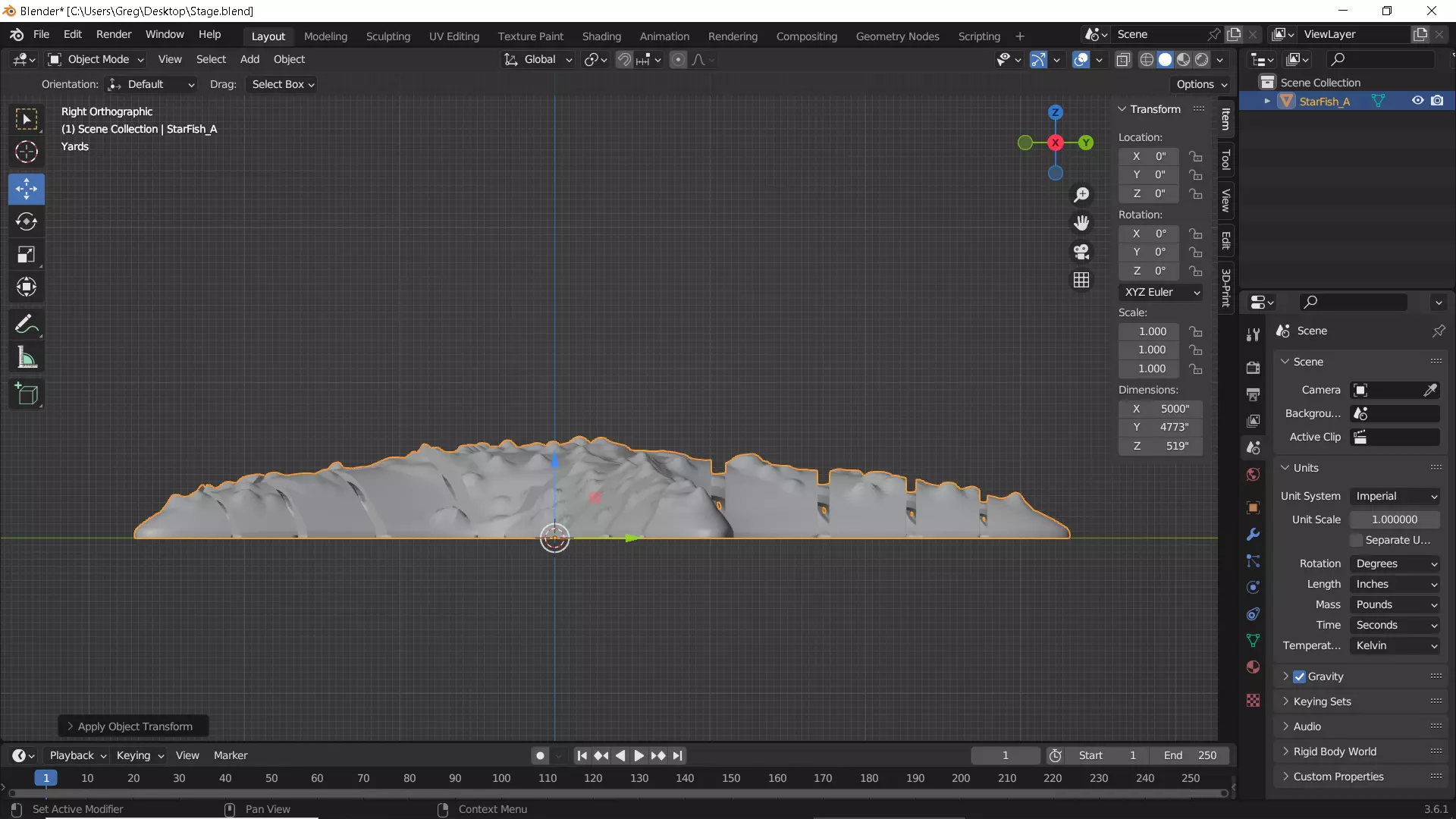Screen dimensions: 1456x819
Task: Toggle orthographic/perspective grid icon
Action: [1081, 280]
